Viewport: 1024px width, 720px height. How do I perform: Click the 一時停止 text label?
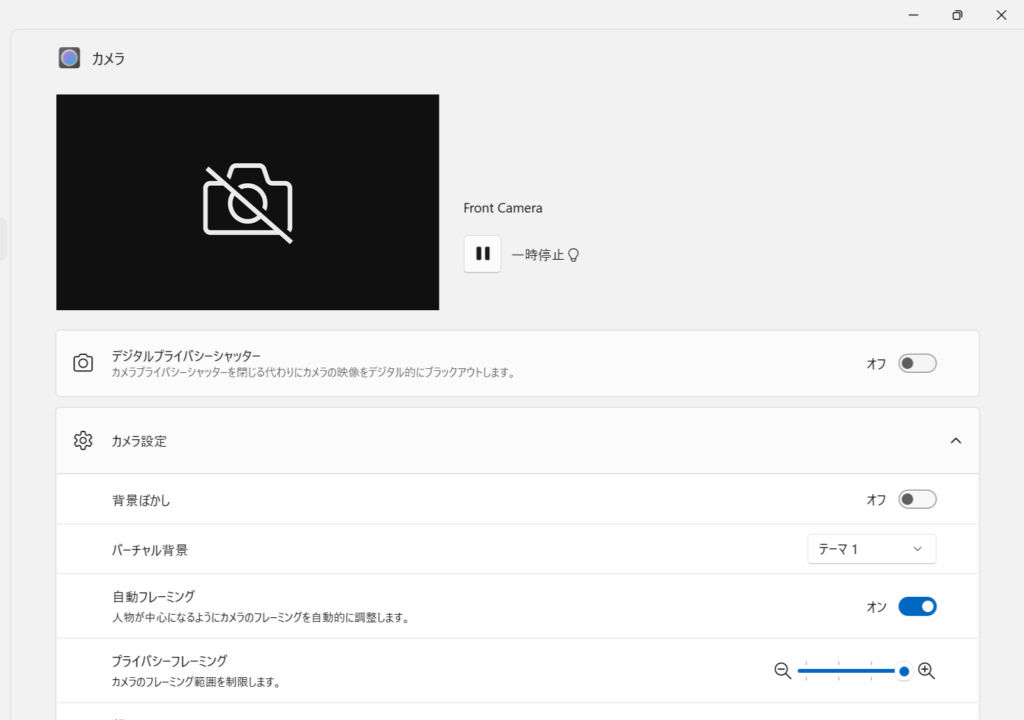537,255
